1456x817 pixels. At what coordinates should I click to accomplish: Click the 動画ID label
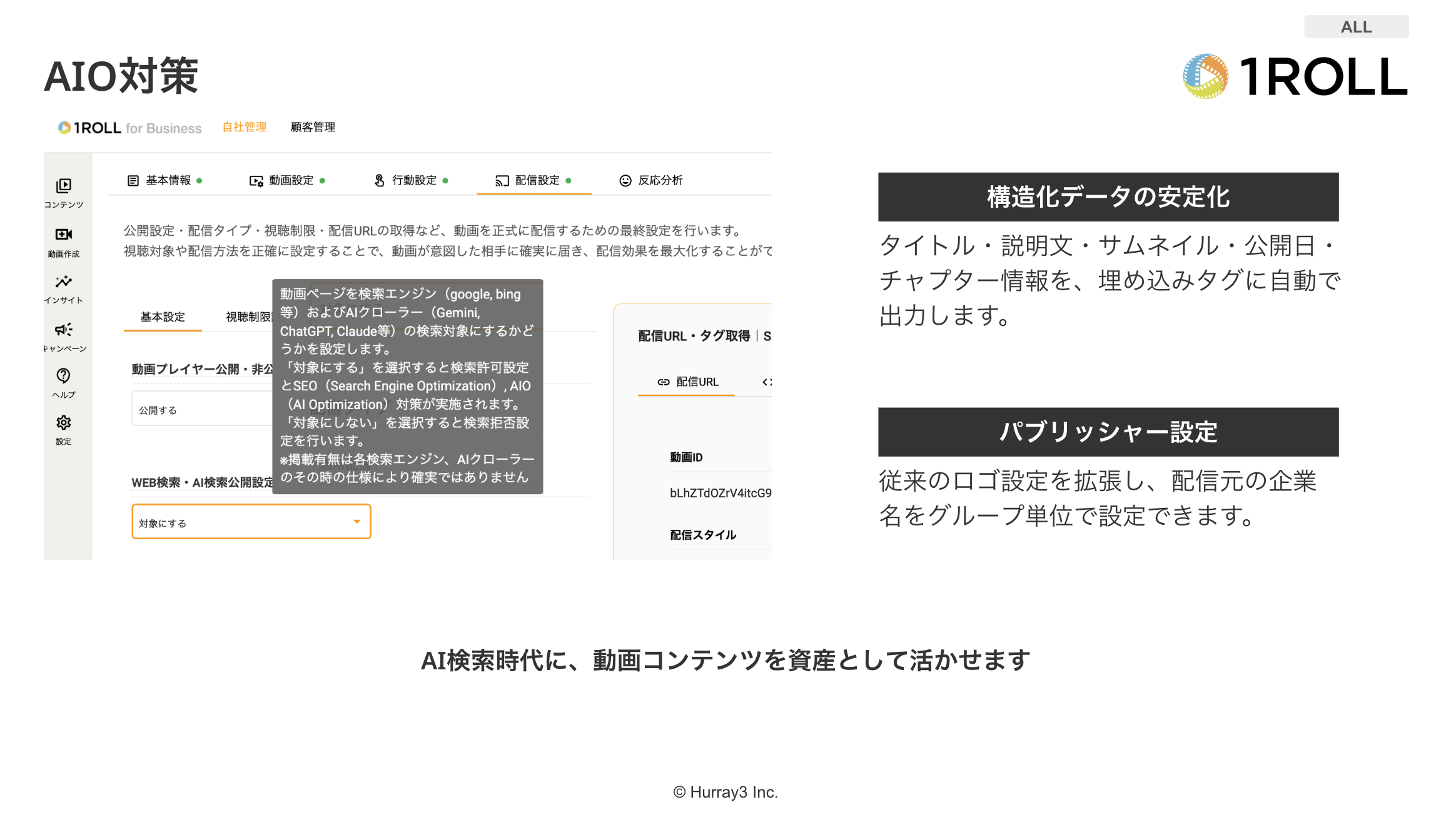point(686,457)
